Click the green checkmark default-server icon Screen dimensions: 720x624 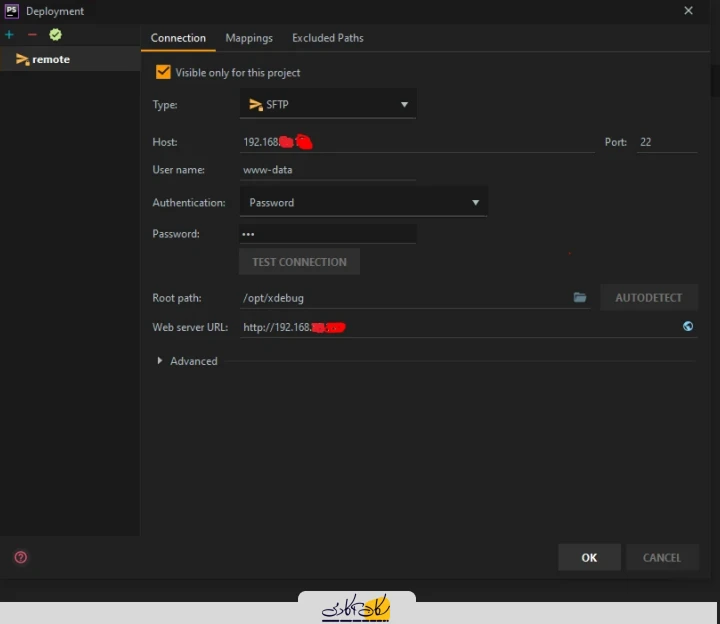pyautogui.click(x=55, y=35)
